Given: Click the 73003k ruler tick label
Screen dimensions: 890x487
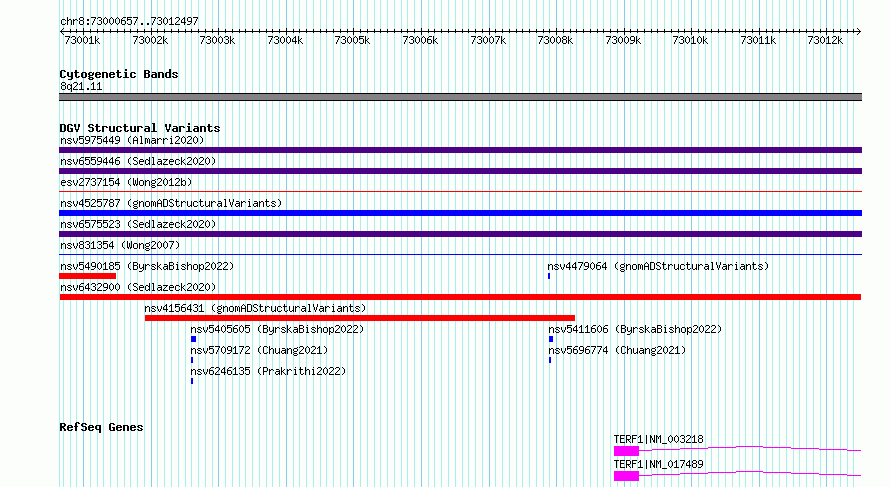Looking at the screenshot, I should tap(217, 41).
